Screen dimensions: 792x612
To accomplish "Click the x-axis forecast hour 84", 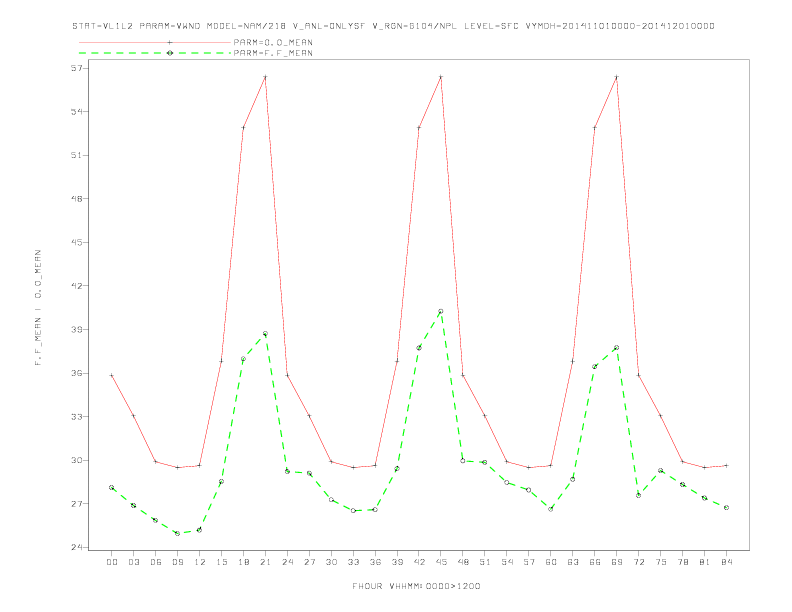I will [726, 562].
